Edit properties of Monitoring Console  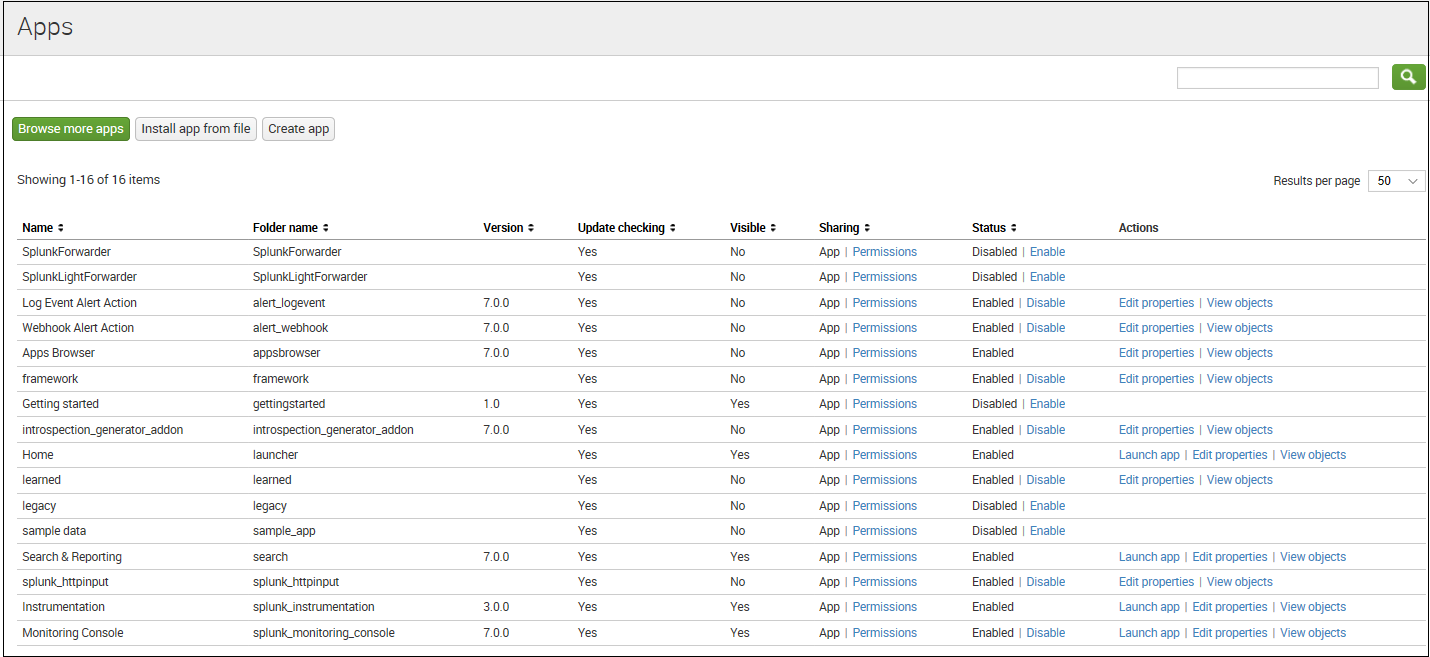[x=1230, y=633]
